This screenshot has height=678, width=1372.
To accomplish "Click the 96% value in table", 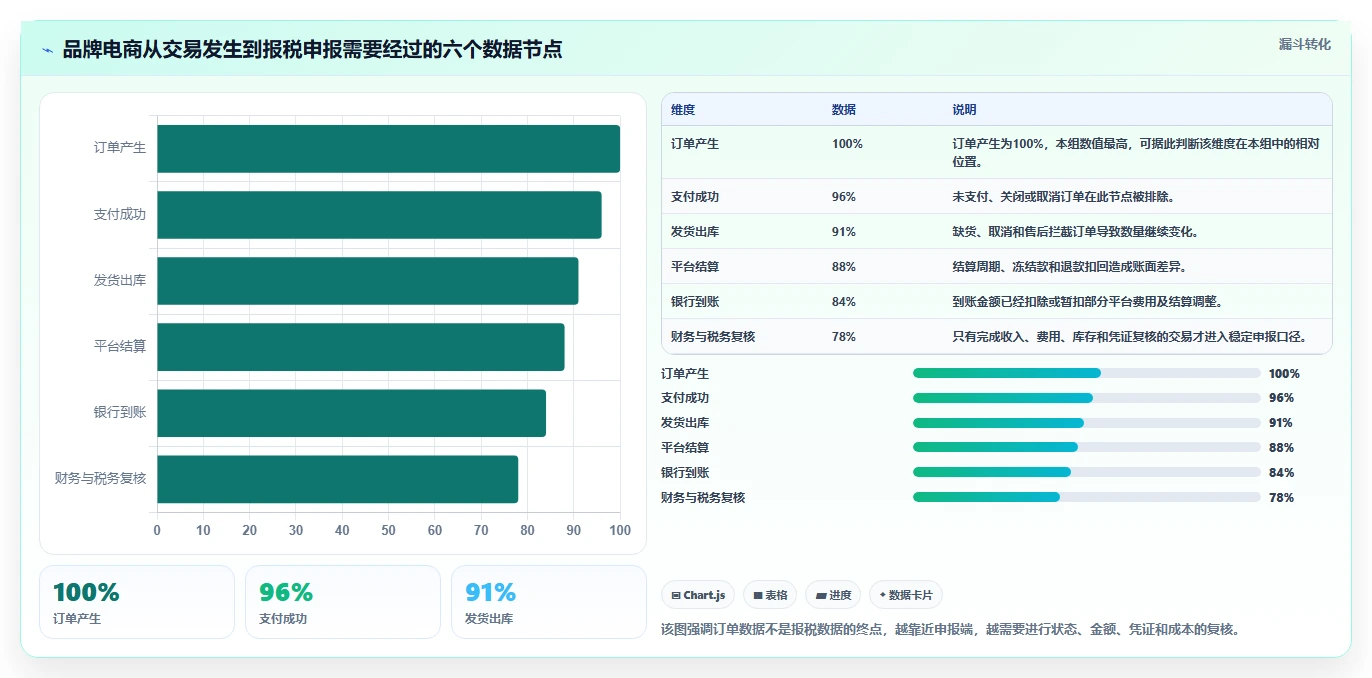I will (844, 197).
